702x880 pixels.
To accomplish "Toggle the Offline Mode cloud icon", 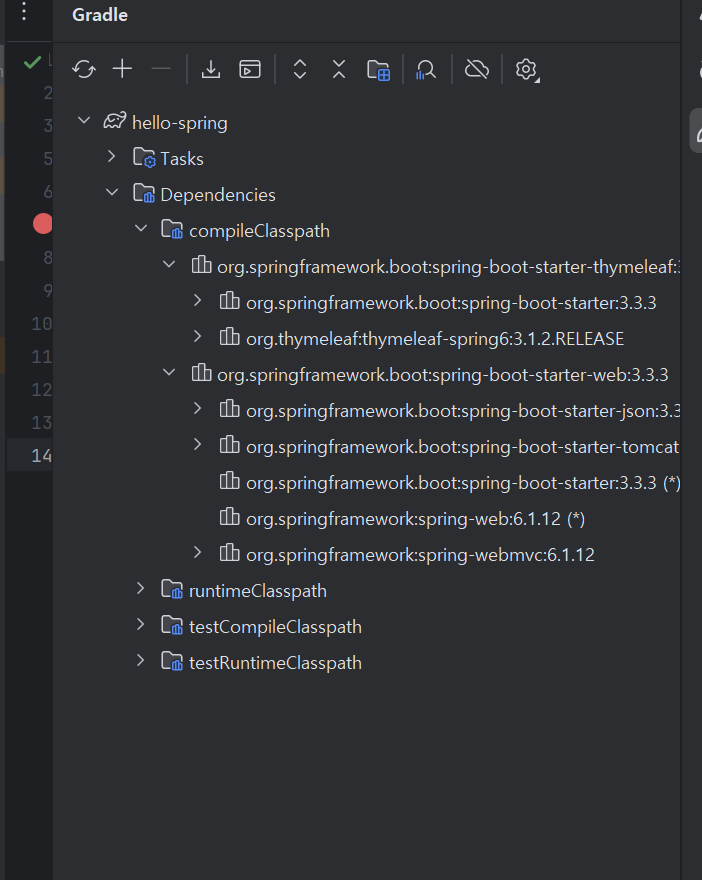I will [x=477, y=70].
